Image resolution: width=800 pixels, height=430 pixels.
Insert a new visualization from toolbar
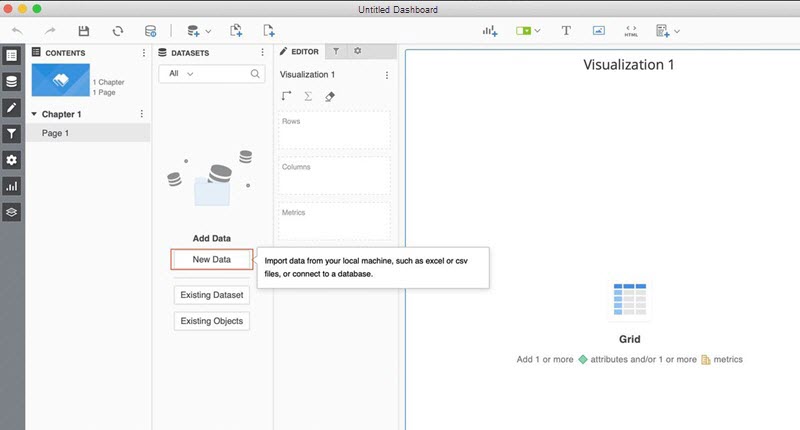[x=490, y=31]
